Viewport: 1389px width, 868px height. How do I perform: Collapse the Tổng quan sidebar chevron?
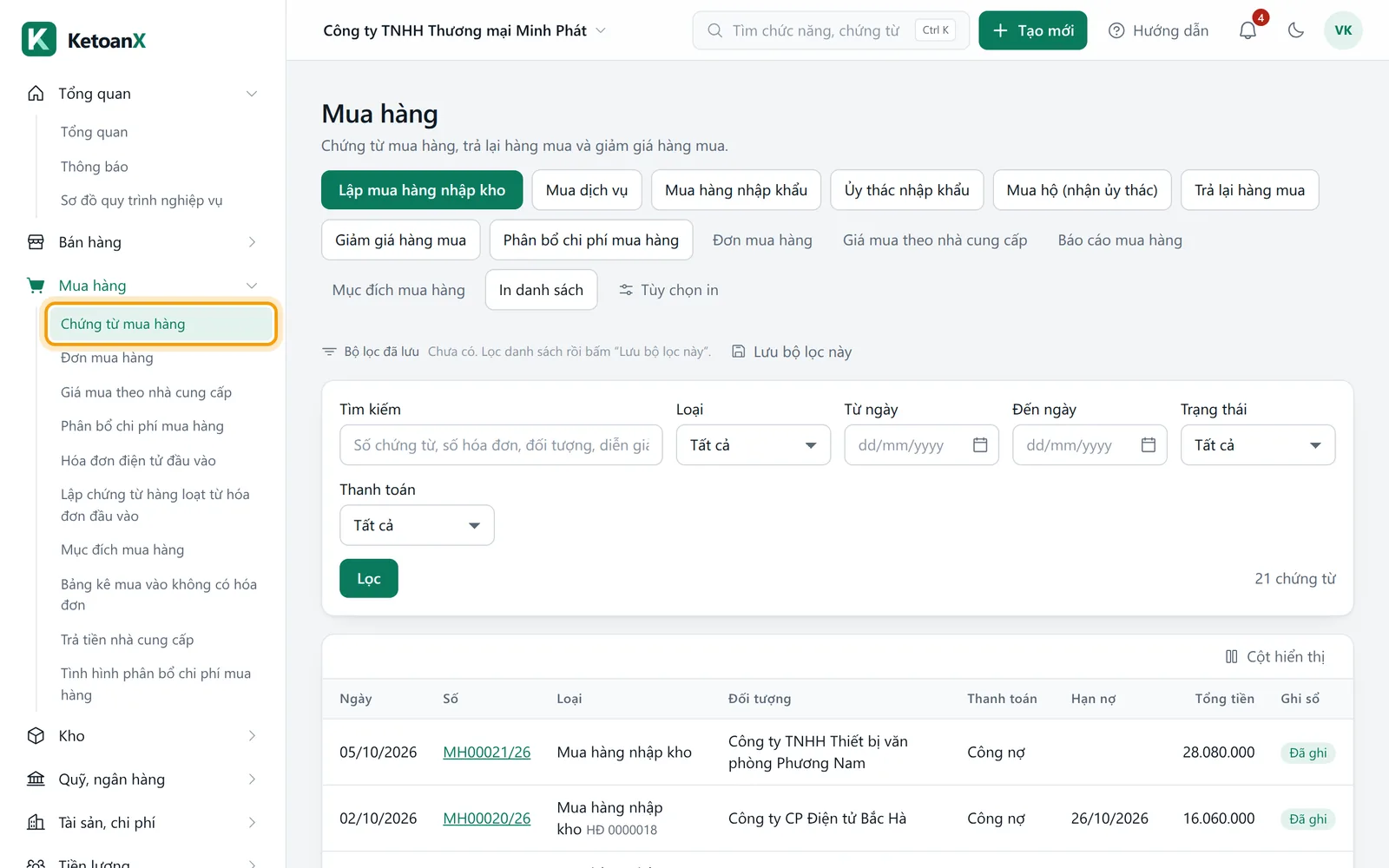coord(252,94)
